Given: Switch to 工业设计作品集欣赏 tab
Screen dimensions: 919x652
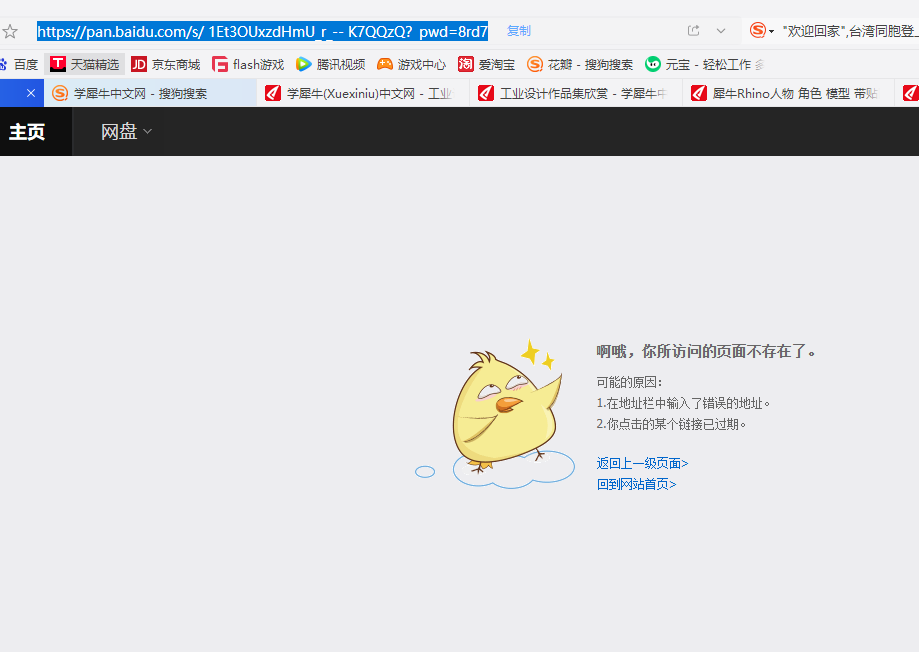Looking at the screenshot, I should click(576, 93).
